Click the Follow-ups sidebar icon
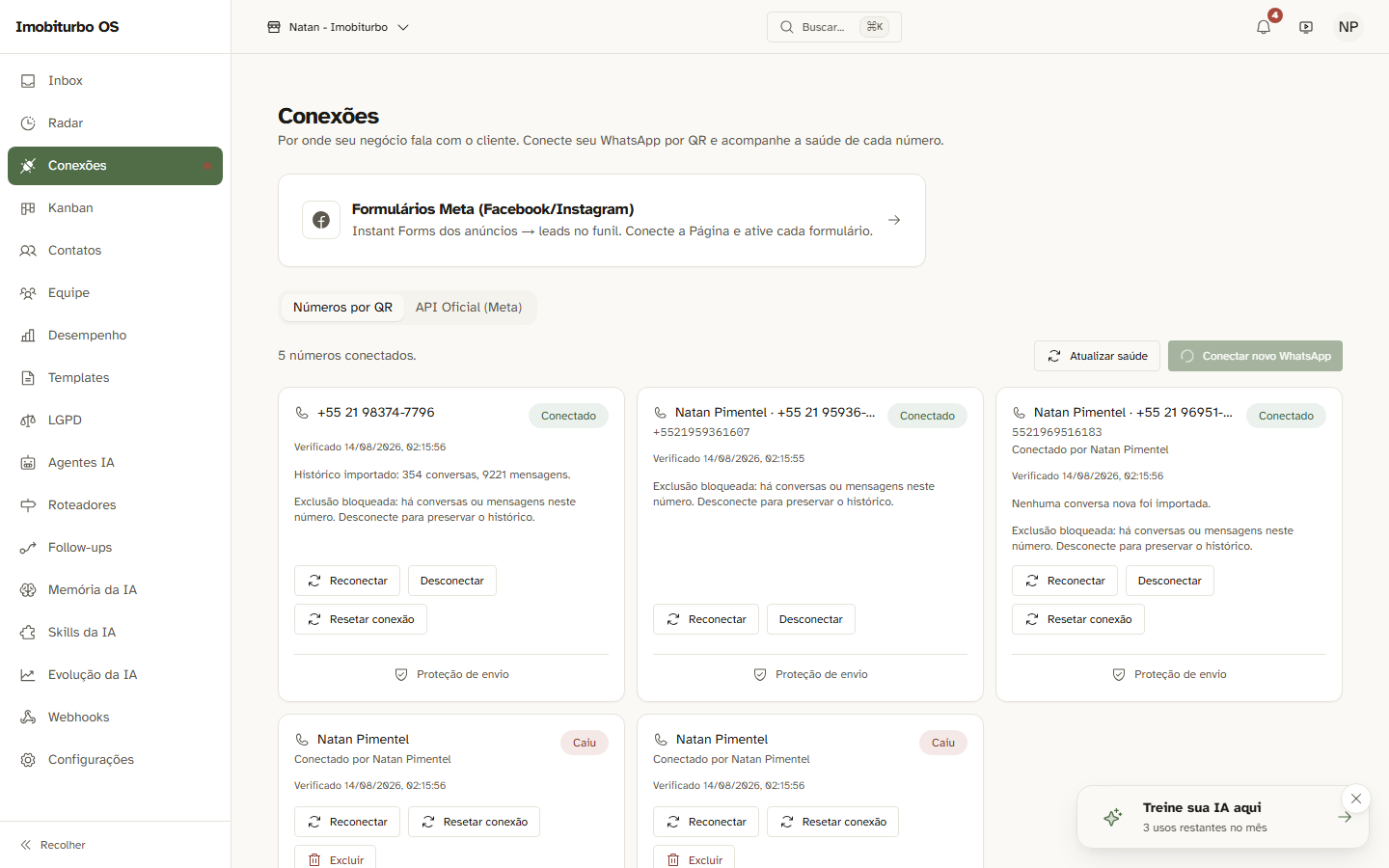Screen dimensions: 1389x868 pos(28,548)
